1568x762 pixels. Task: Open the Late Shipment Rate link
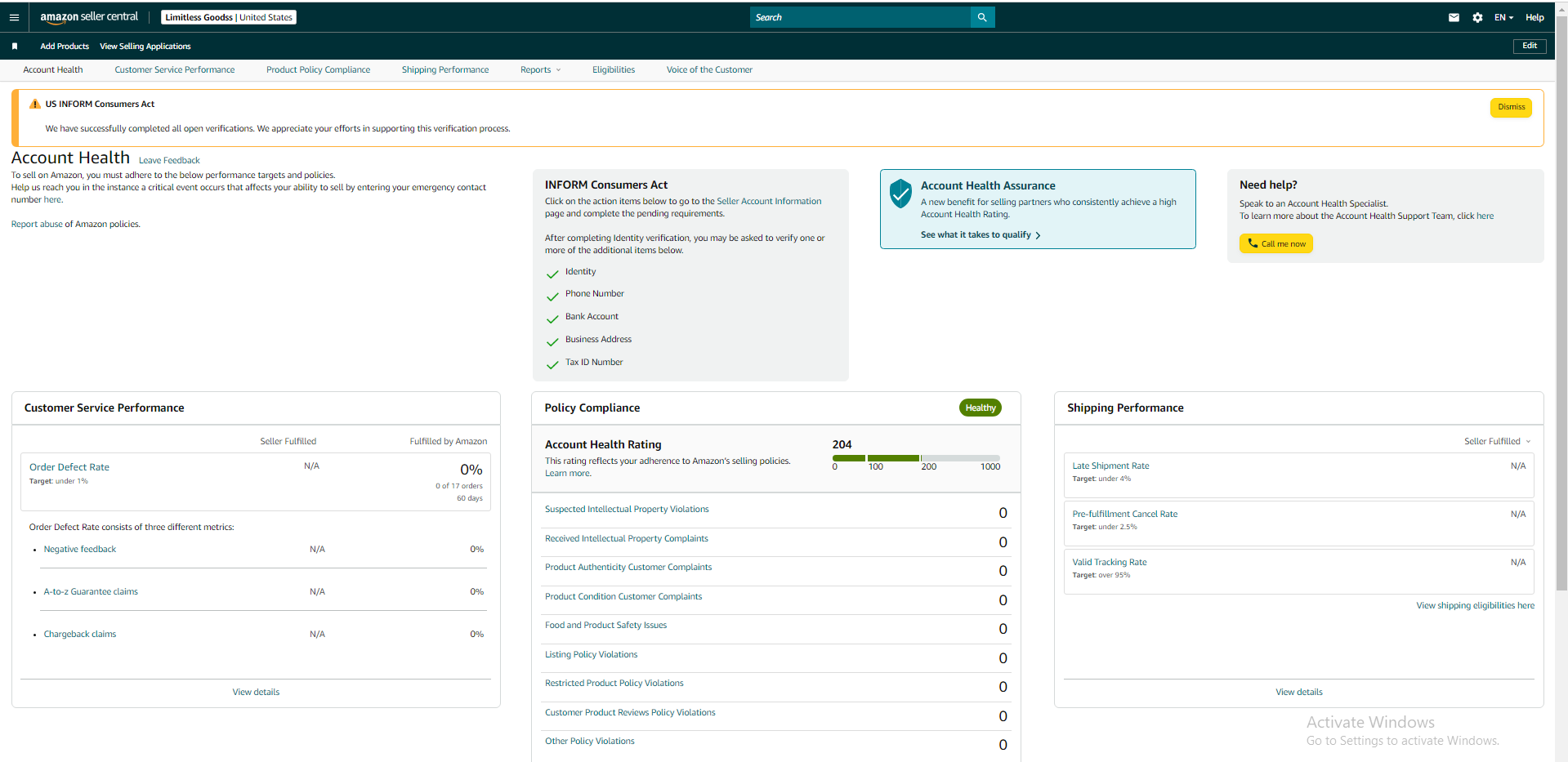click(x=1110, y=466)
